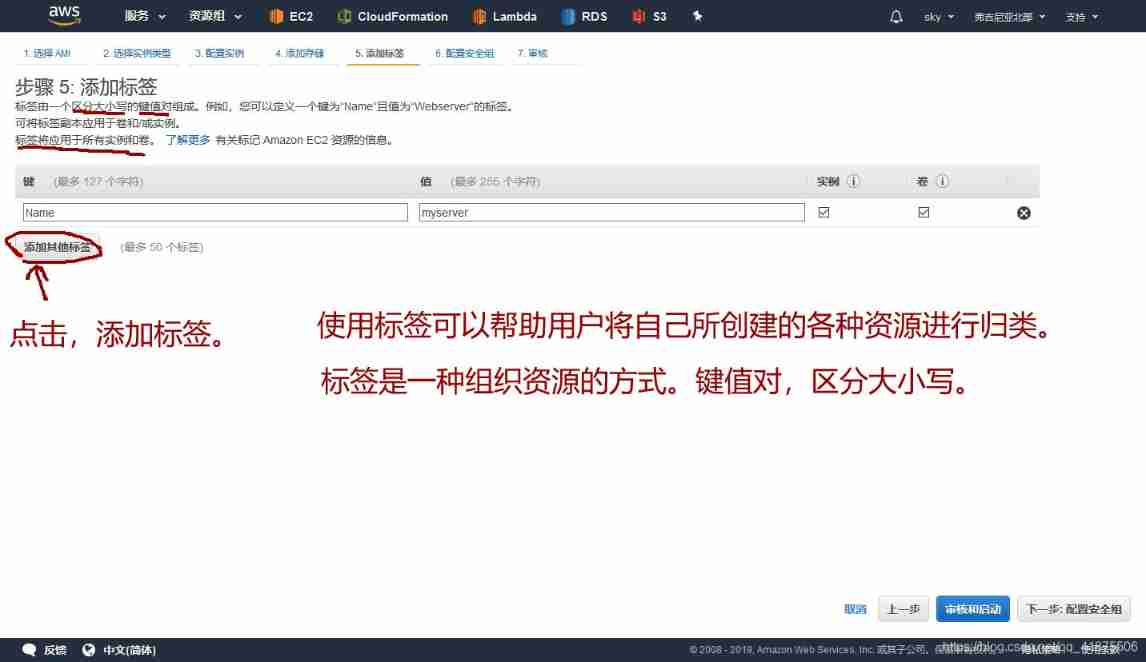1146x662 pixels.
Task: Expand the 资源组 menu
Action: click(215, 16)
